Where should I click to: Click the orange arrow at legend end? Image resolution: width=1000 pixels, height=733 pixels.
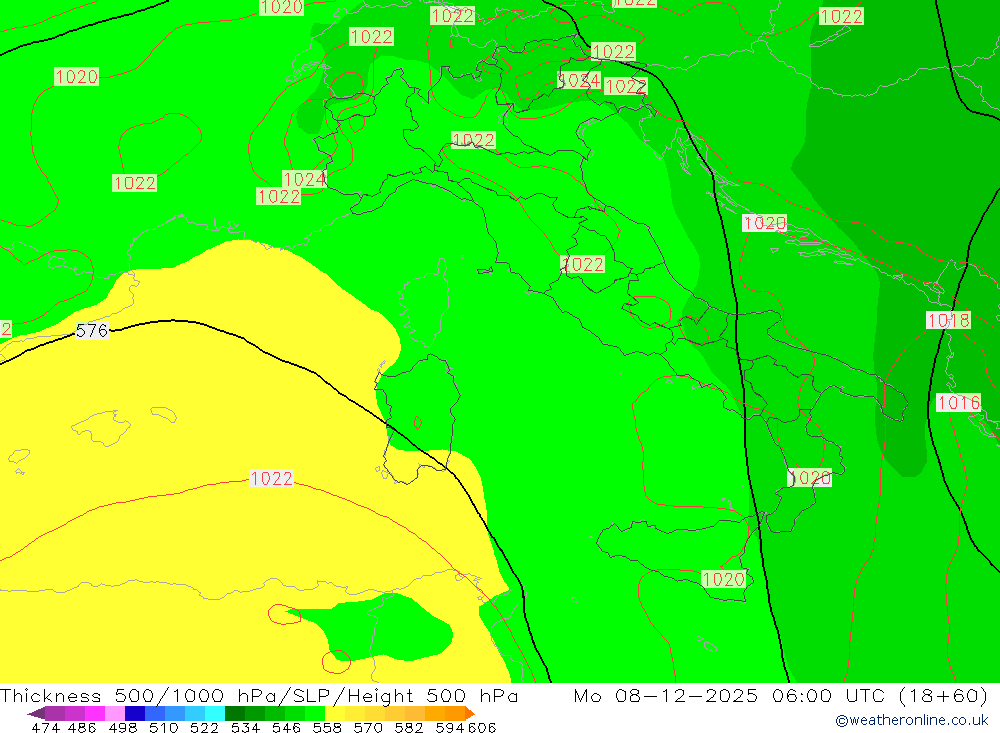click(x=470, y=713)
